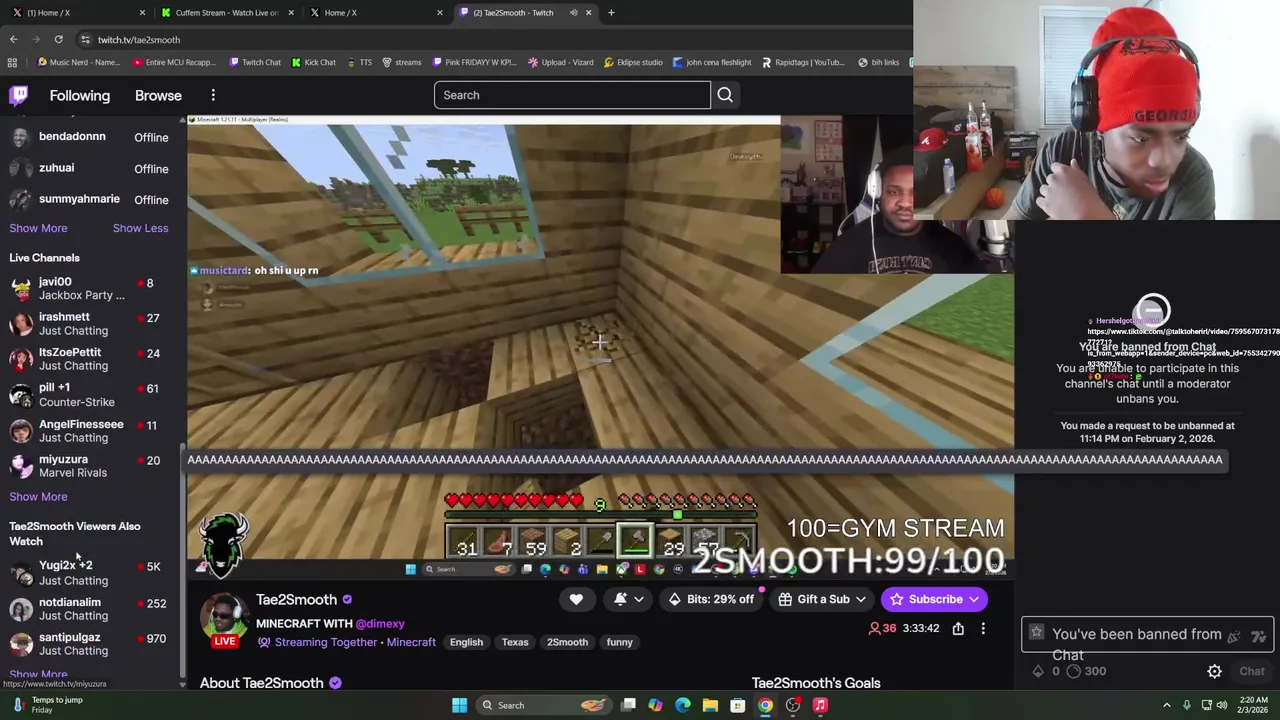Select the Texas tag
Image resolution: width=1280 pixels, height=720 pixels.
(x=515, y=642)
